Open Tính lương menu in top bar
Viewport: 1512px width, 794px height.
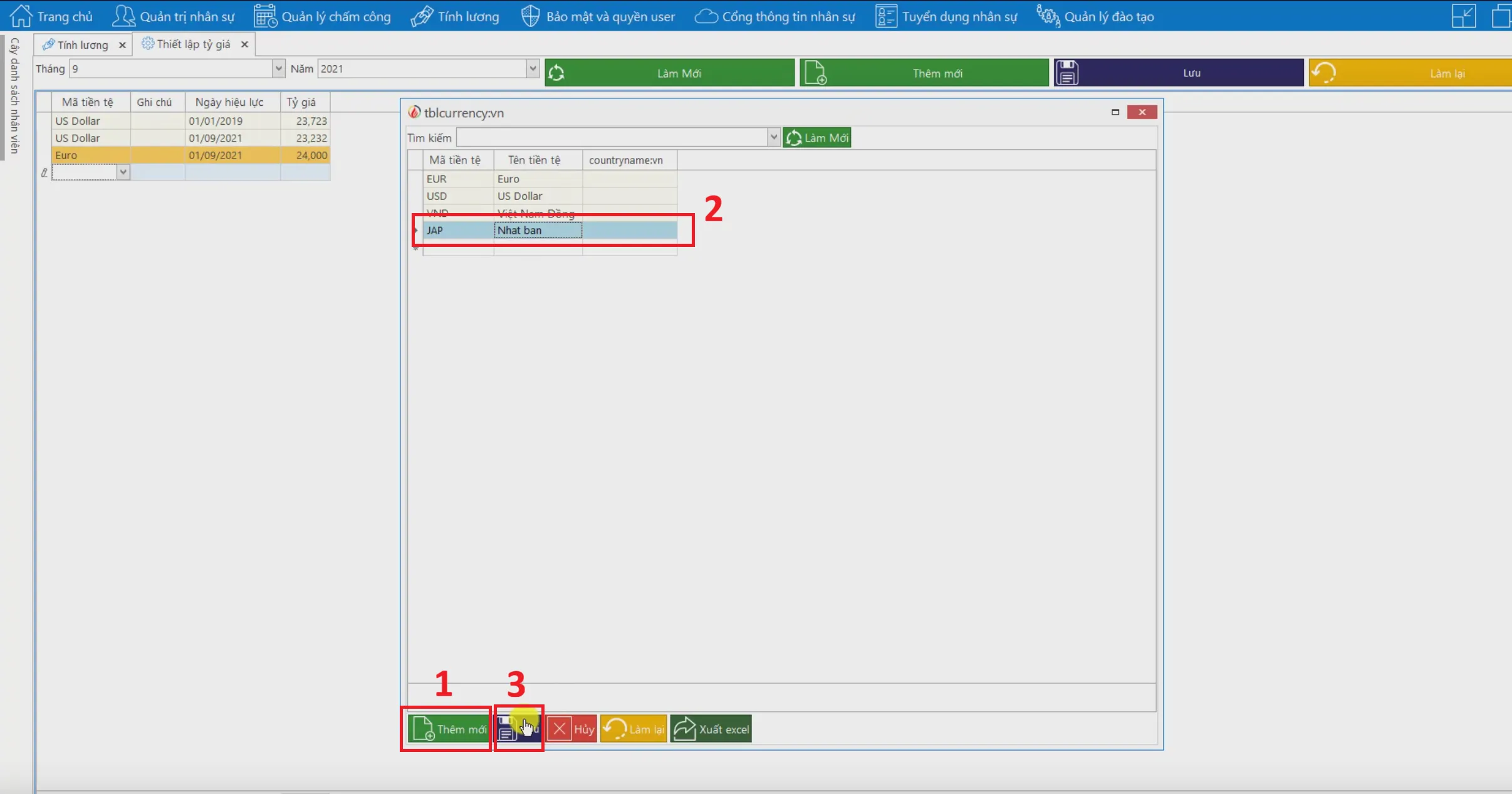[456, 16]
